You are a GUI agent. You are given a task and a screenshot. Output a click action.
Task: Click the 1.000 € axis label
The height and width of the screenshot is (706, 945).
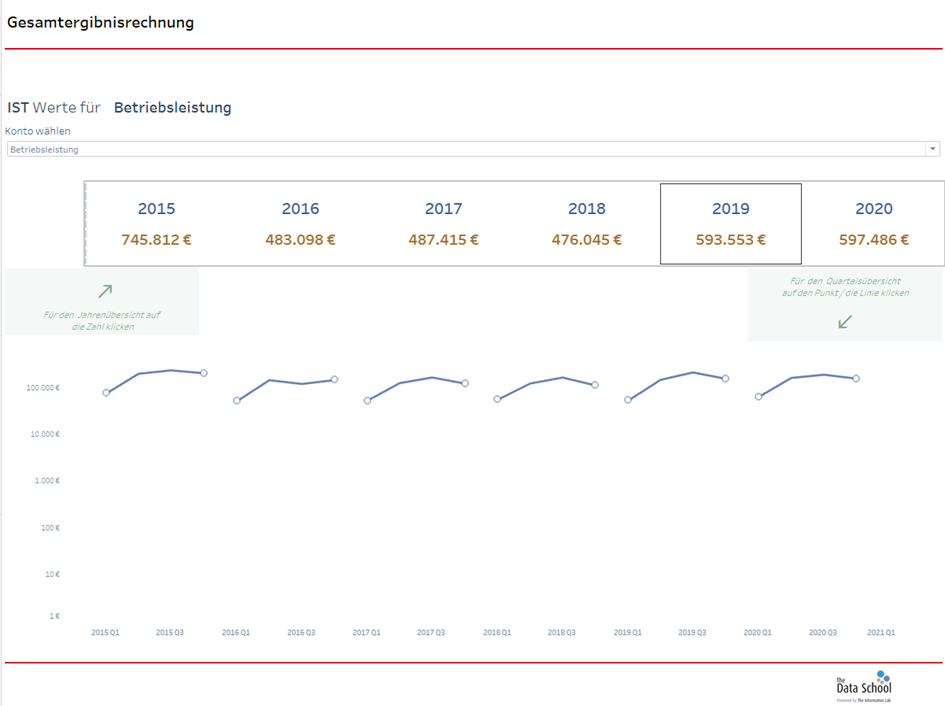click(47, 481)
